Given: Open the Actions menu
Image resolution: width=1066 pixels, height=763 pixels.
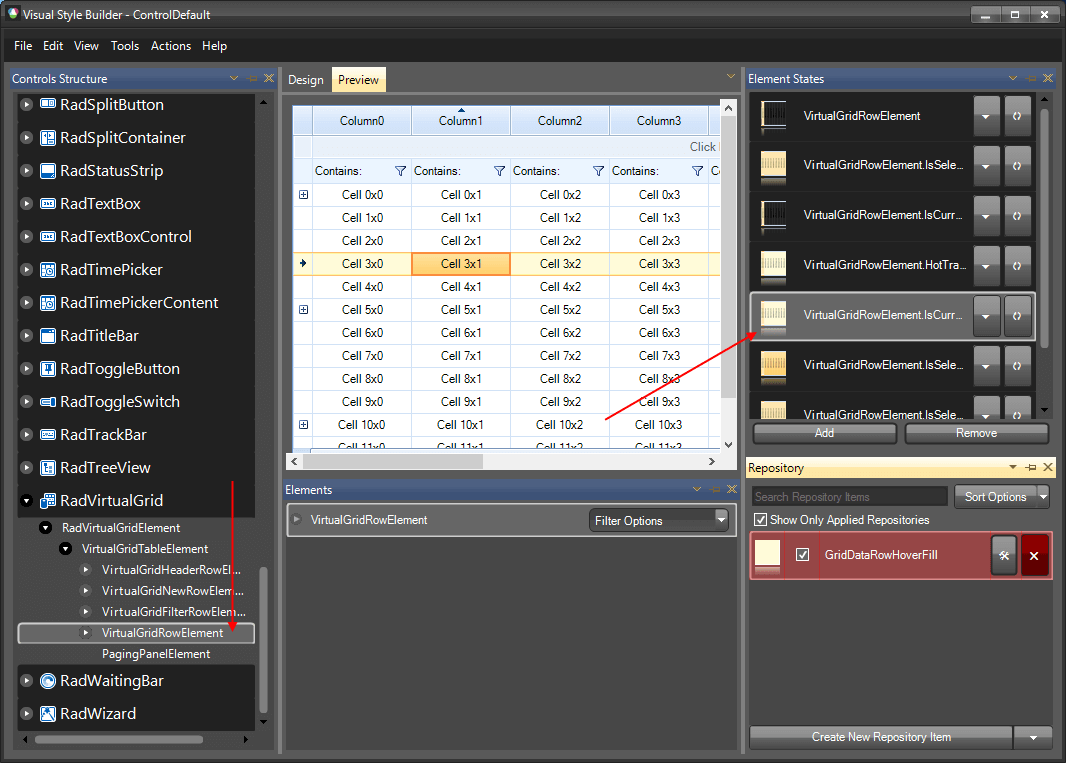Looking at the screenshot, I should point(170,46).
